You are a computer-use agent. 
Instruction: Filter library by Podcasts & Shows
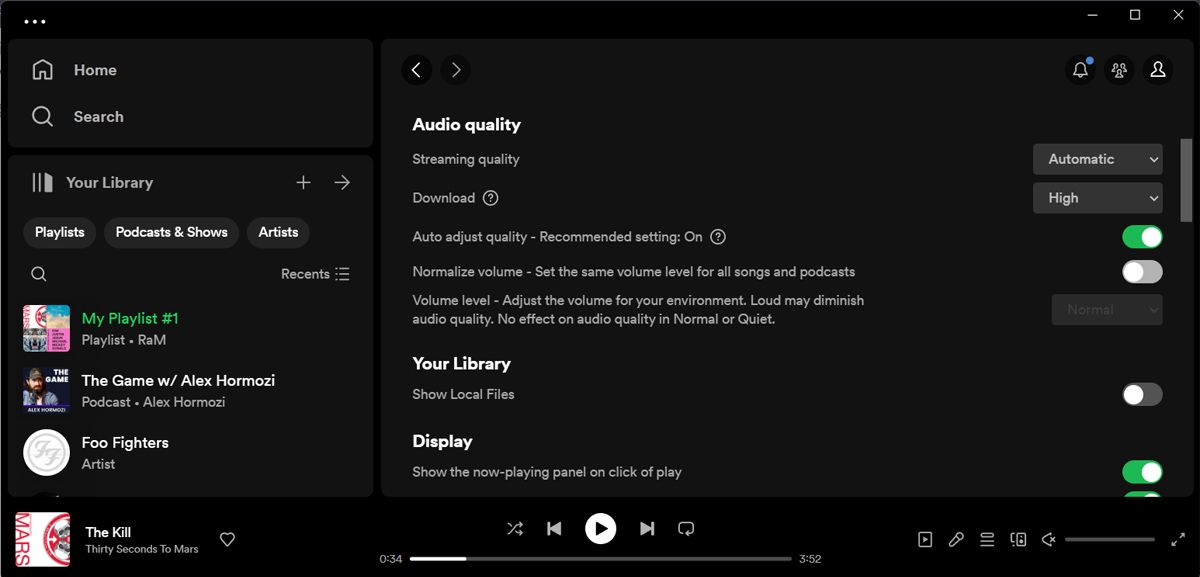click(x=170, y=232)
